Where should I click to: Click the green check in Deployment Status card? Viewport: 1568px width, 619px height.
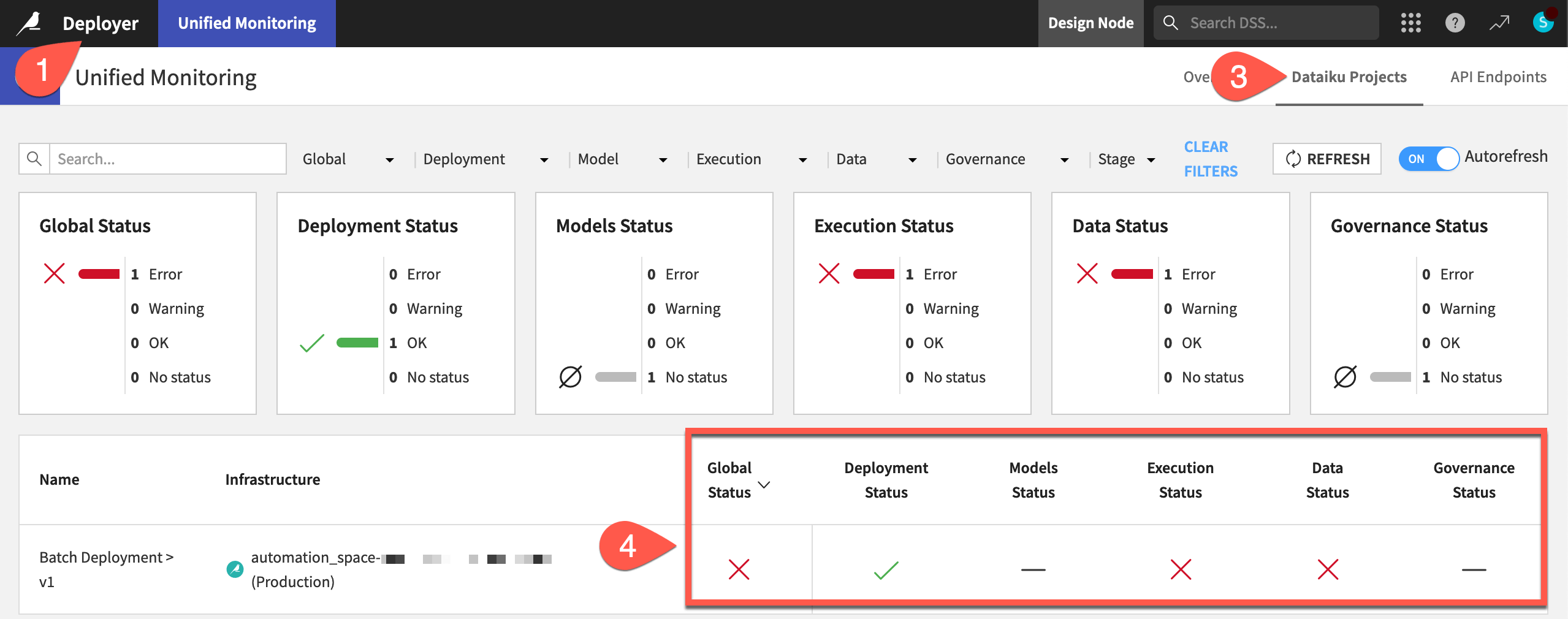pyautogui.click(x=312, y=343)
